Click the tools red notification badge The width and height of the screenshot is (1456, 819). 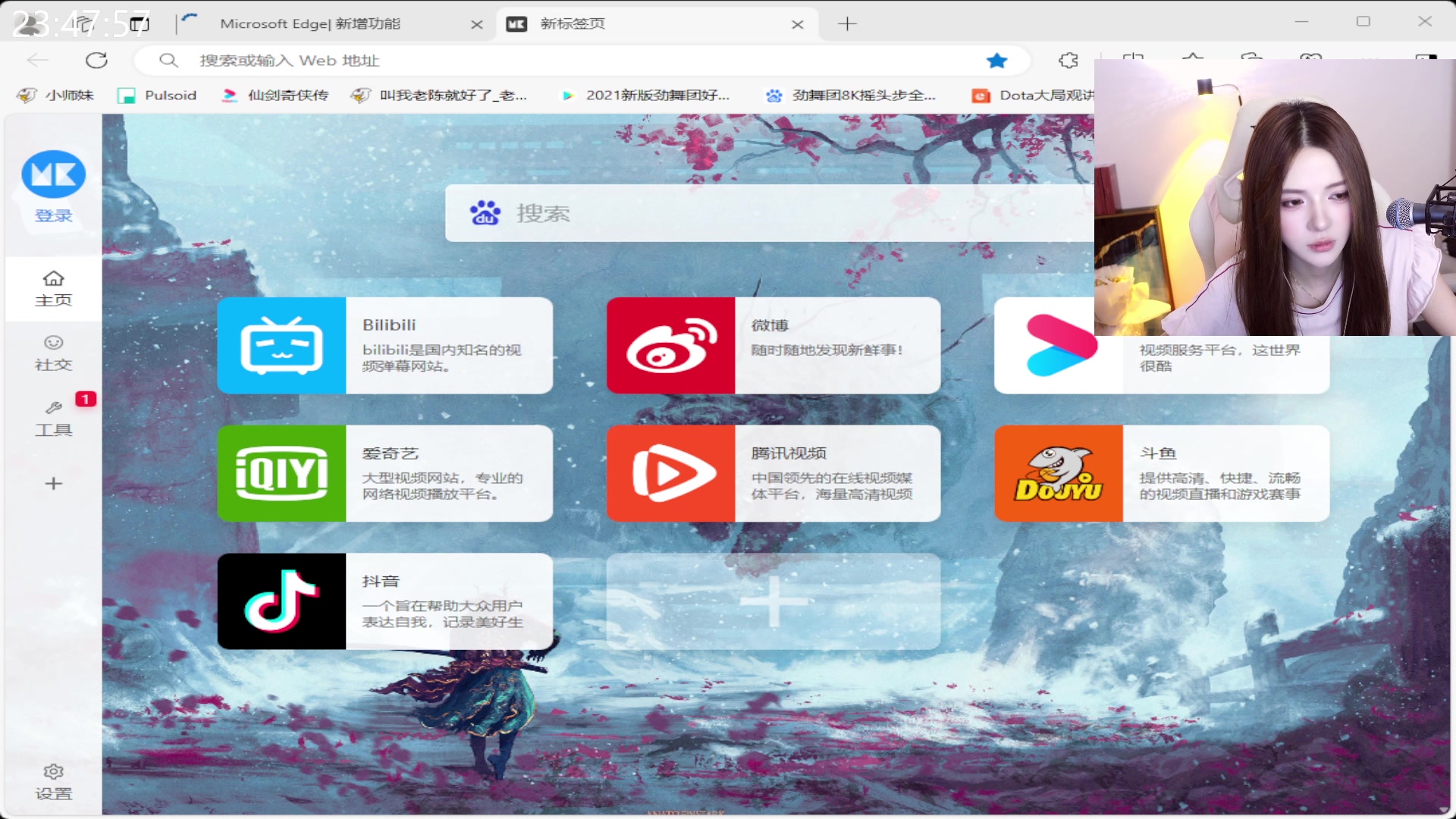[x=86, y=399]
